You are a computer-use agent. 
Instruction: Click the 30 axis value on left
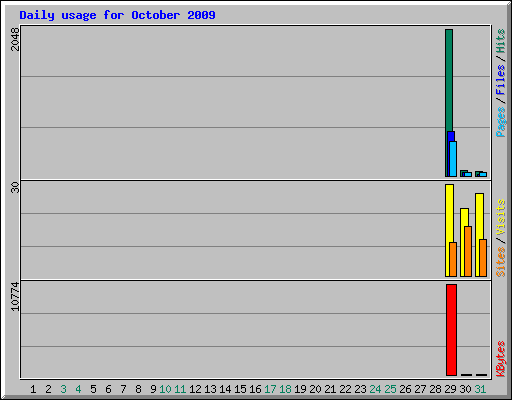point(15,187)
